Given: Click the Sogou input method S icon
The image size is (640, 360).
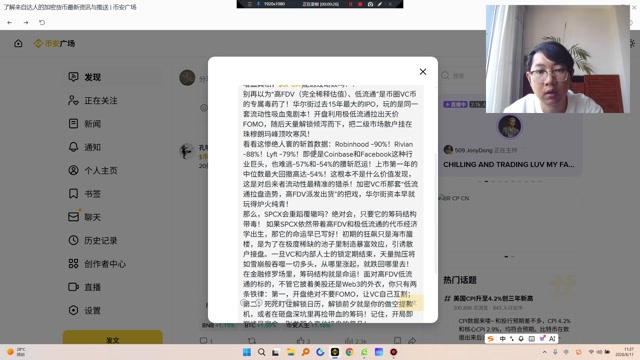Looking at the screenshot, I should point(491,339).
